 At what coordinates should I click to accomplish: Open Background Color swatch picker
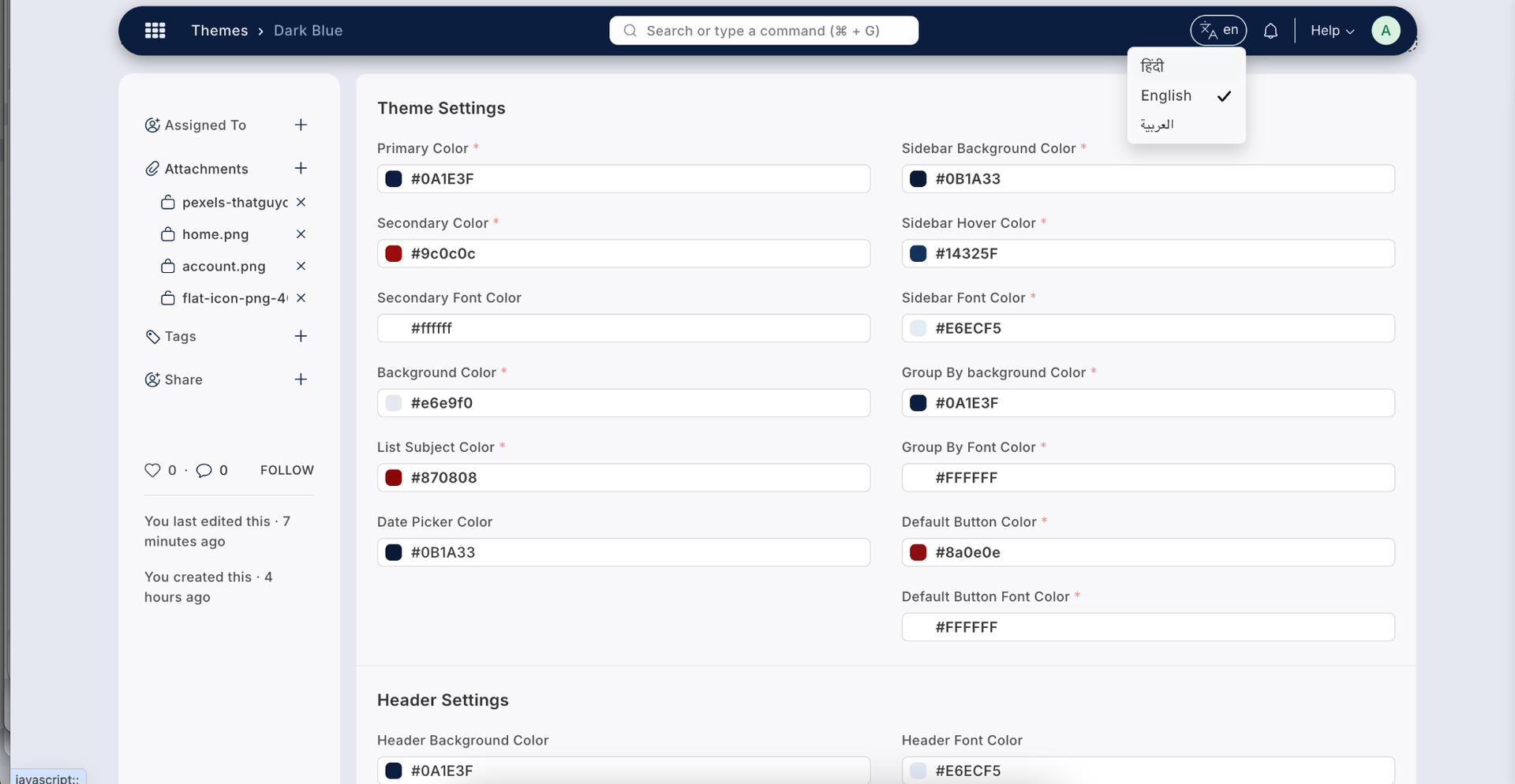pyautogui.click(x=394, y=403)
